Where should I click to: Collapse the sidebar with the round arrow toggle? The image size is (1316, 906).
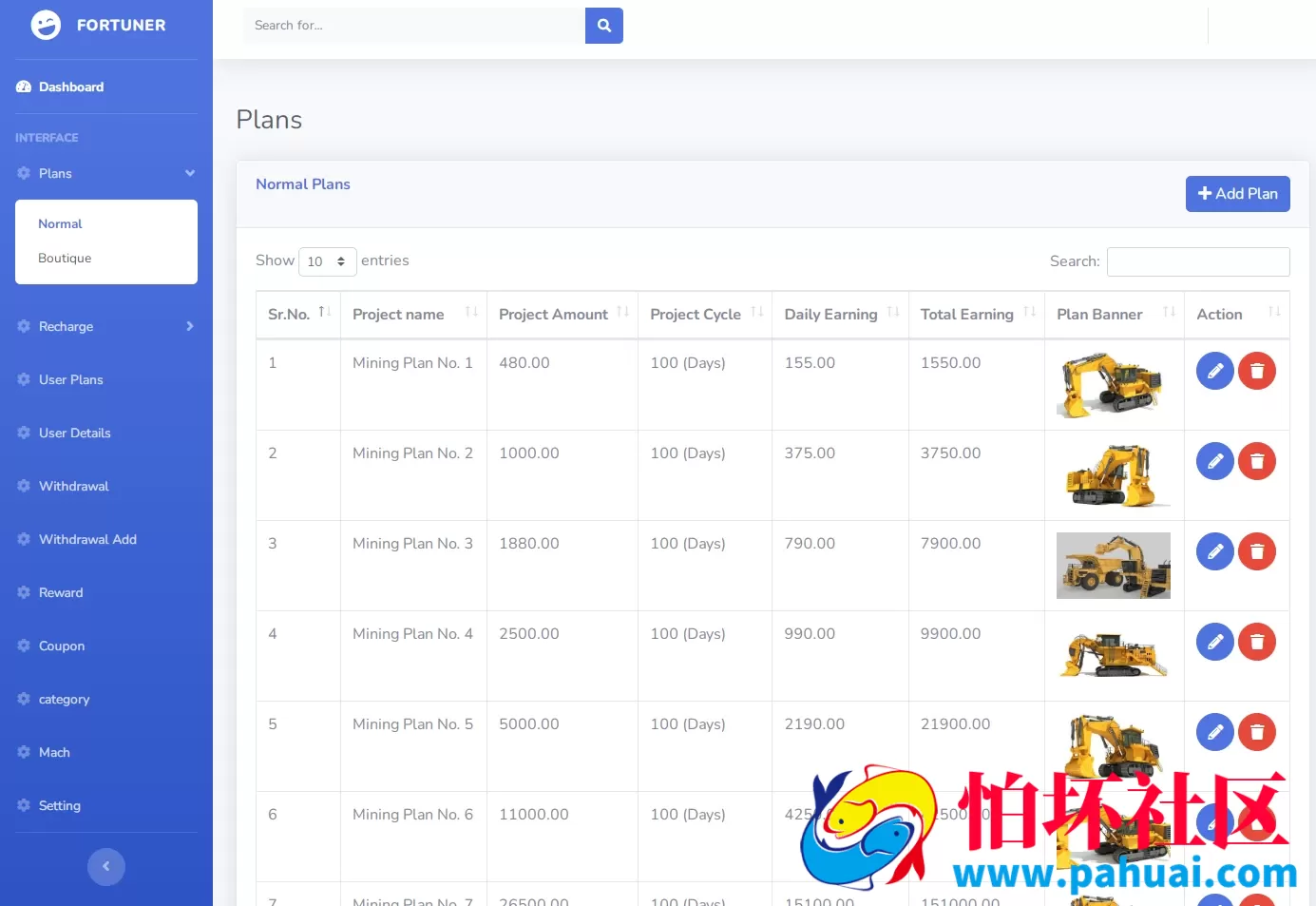(x=106, y=867)
